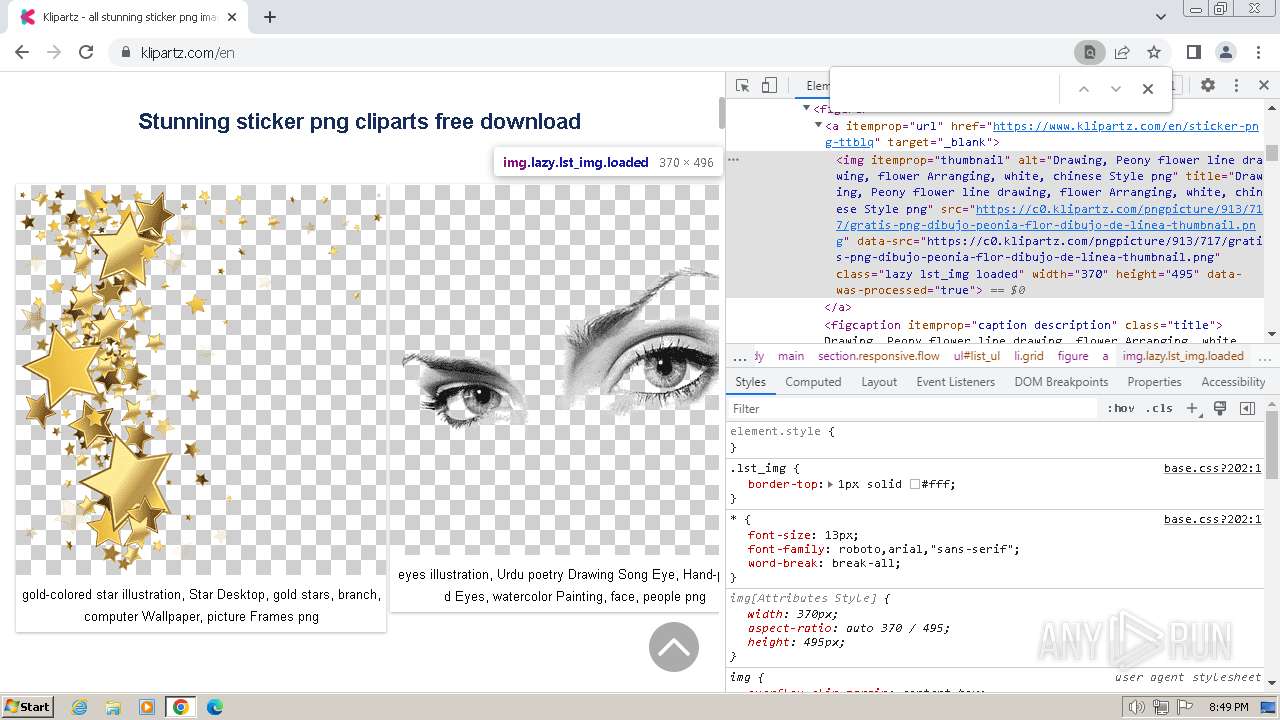
Task: Switch to the Accessibility tab
Action: click(x=1233, y=382)
